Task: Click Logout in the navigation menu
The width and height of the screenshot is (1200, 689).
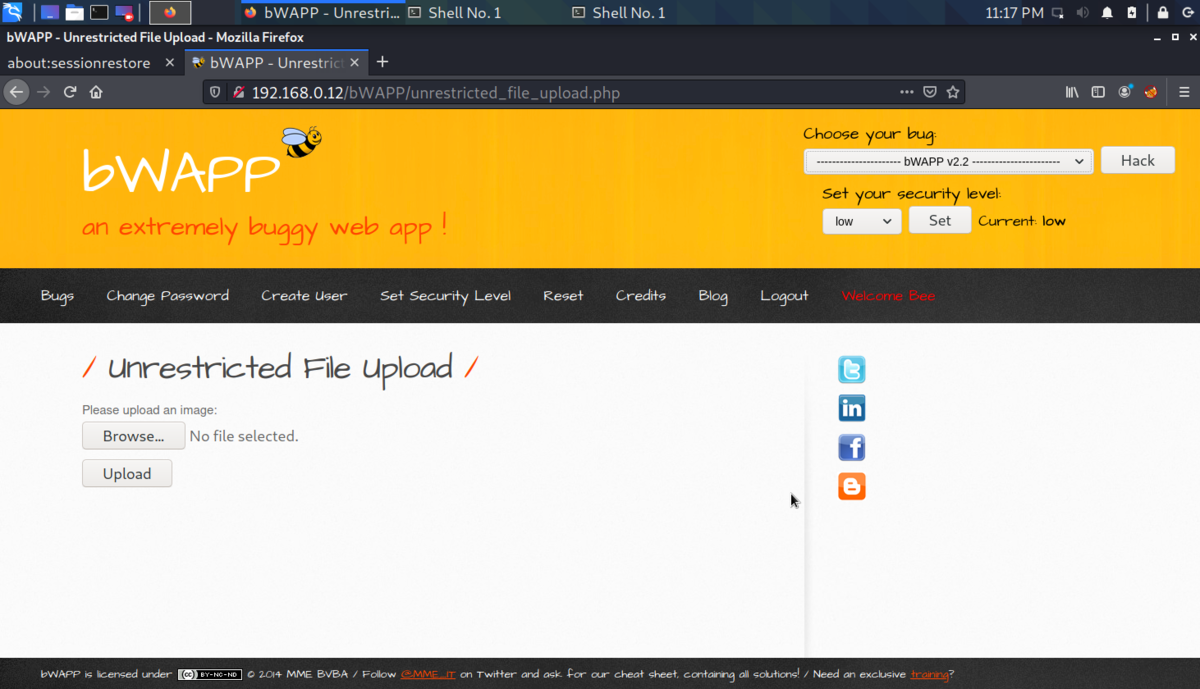Action: coord(784,296)
